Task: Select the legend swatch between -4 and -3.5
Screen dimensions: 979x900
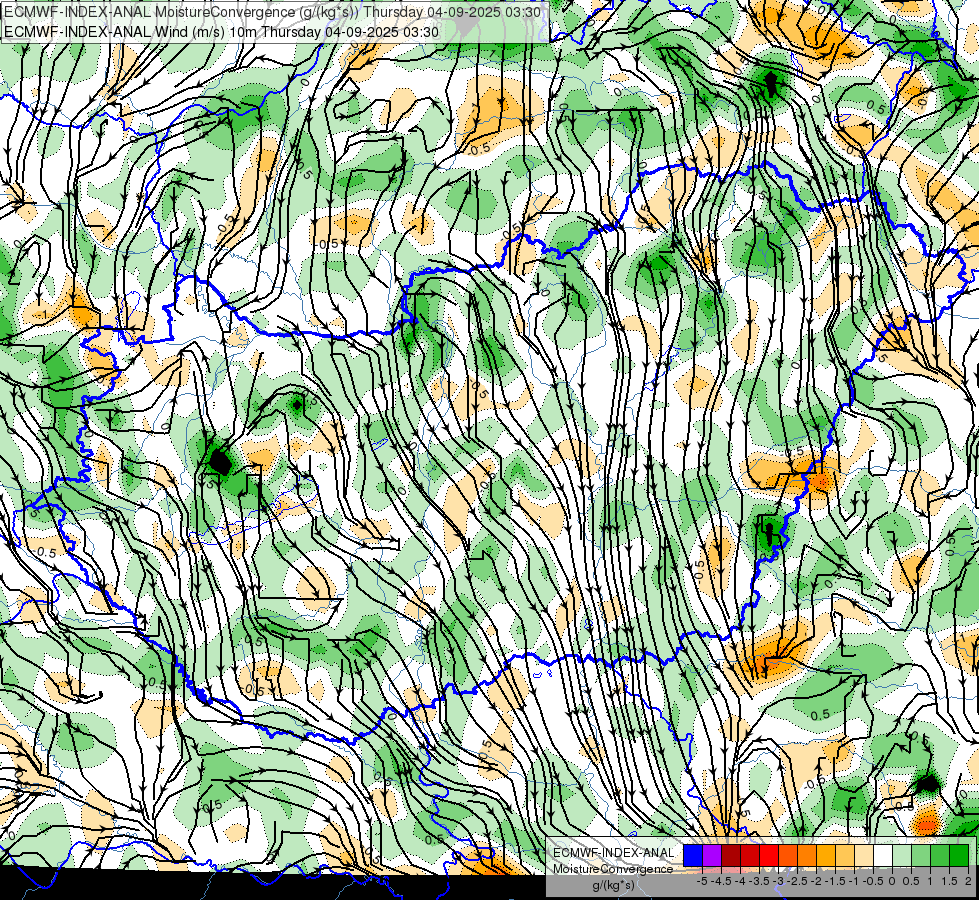Action: [750, 855]
